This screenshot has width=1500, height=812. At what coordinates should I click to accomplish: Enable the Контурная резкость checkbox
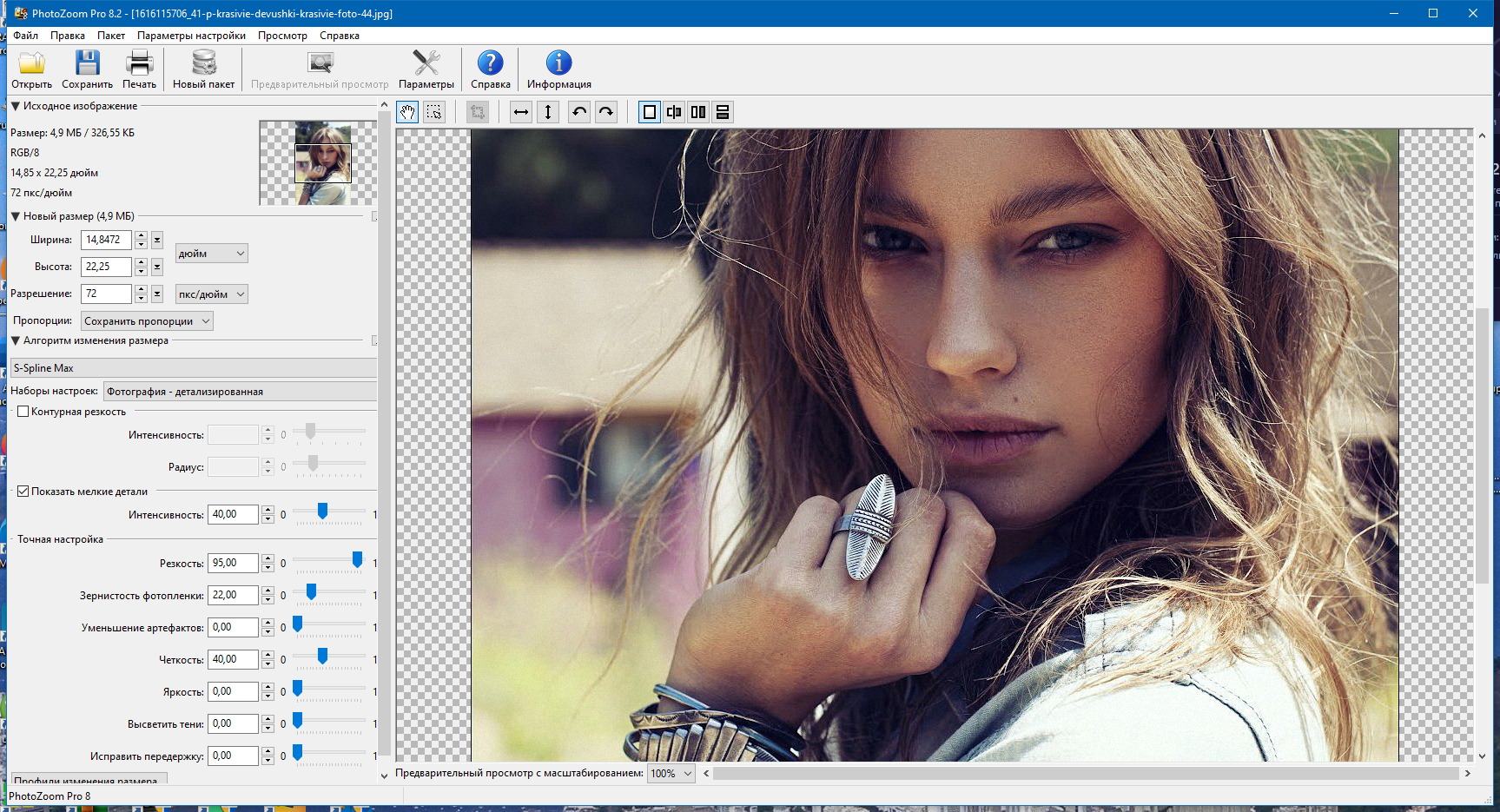coord(23,412)
